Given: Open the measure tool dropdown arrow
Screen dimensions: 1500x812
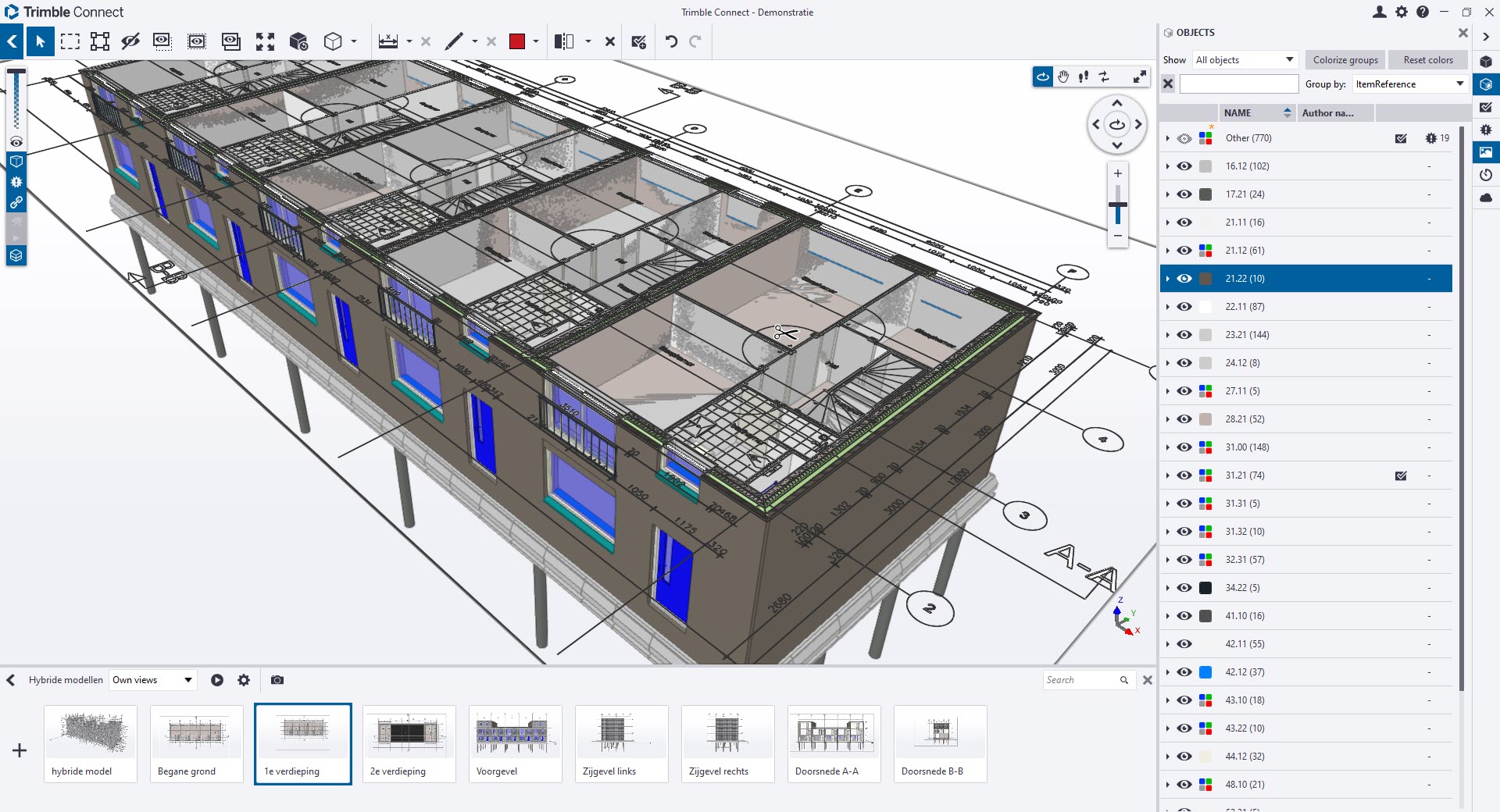Looking at the screenshot, I should point(409,41).
